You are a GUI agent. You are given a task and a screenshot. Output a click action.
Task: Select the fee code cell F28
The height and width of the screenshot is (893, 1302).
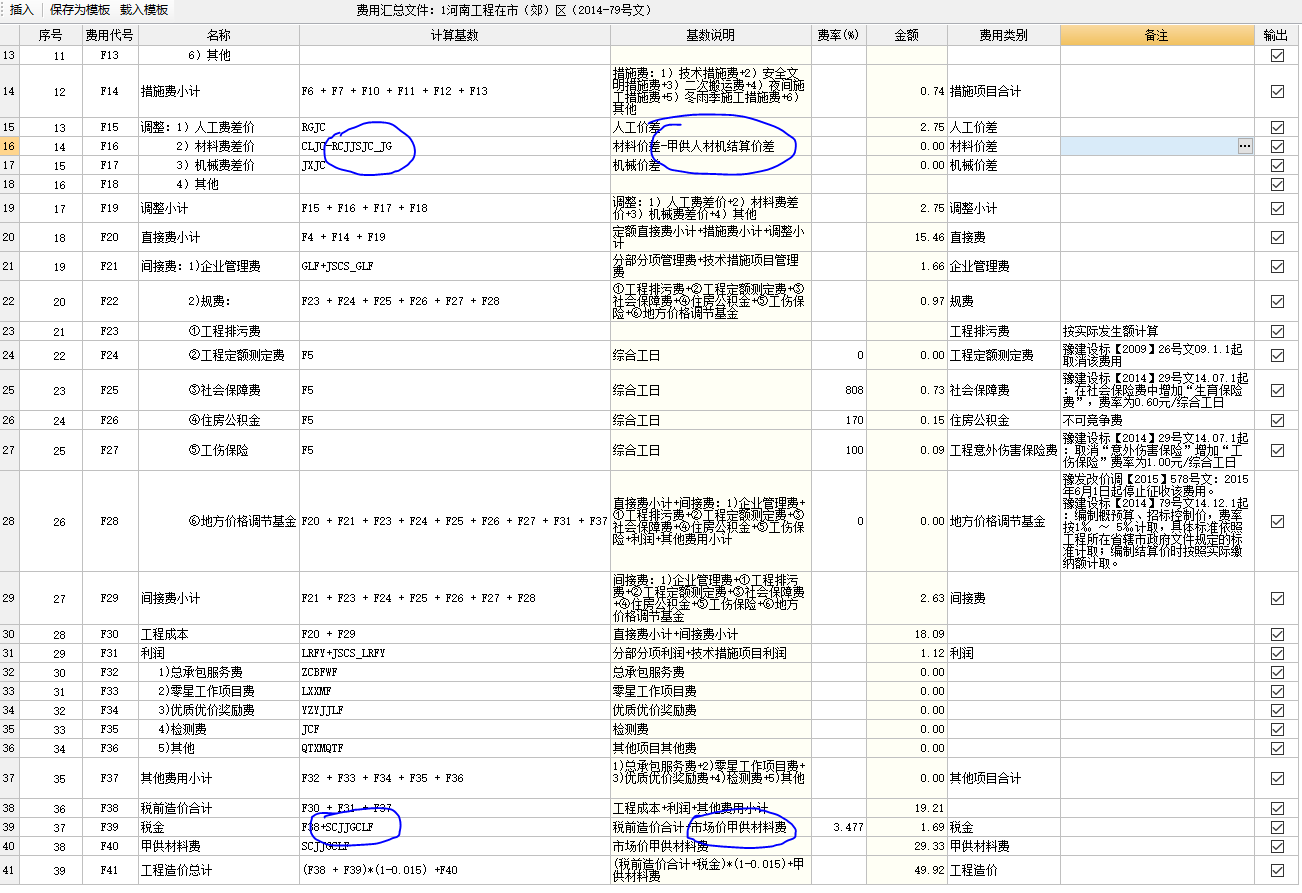click(x=109, y=521)
